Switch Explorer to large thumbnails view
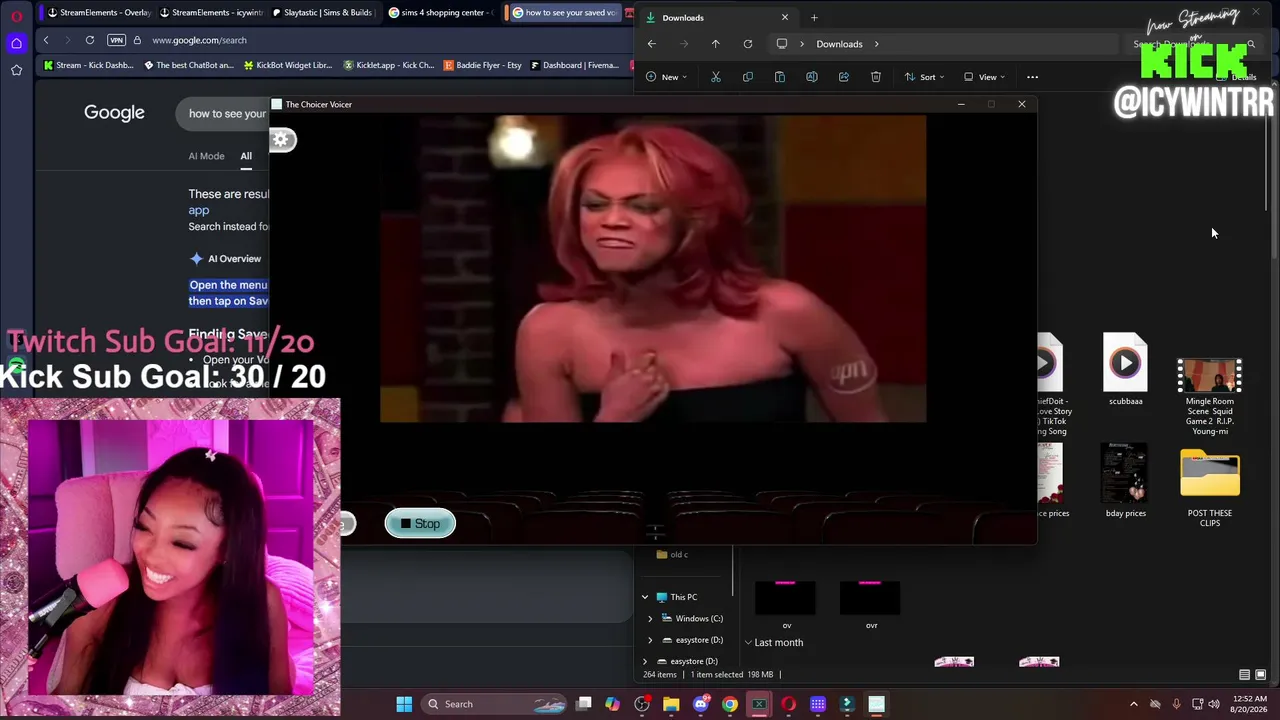 (1260, 675)
